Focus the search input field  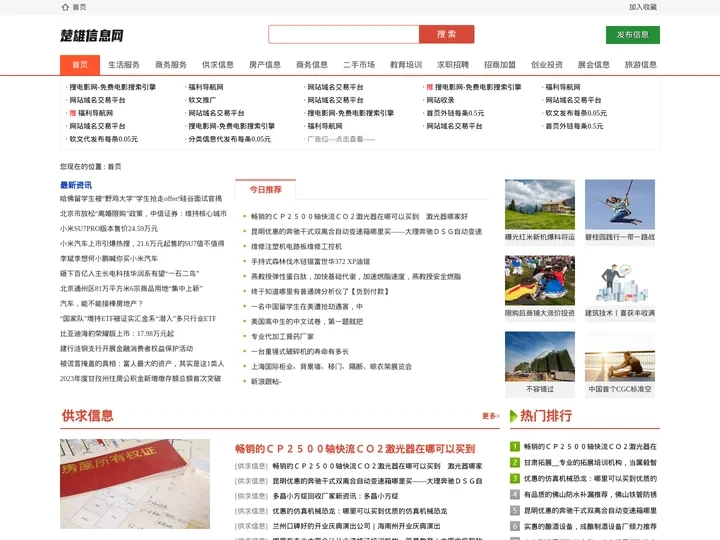pyautogui.click(x=344, y=34)
